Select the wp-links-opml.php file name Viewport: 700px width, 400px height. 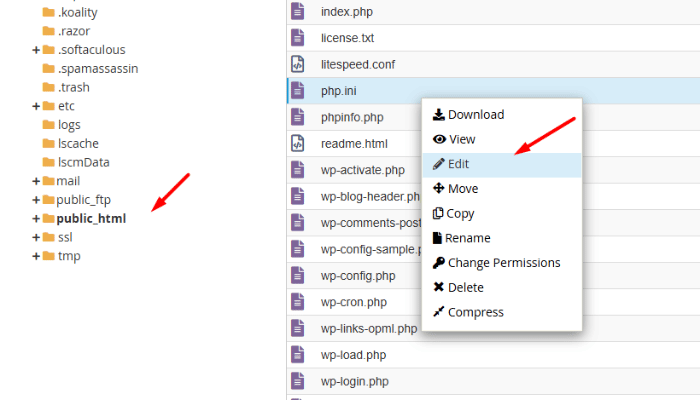[369, 329]
